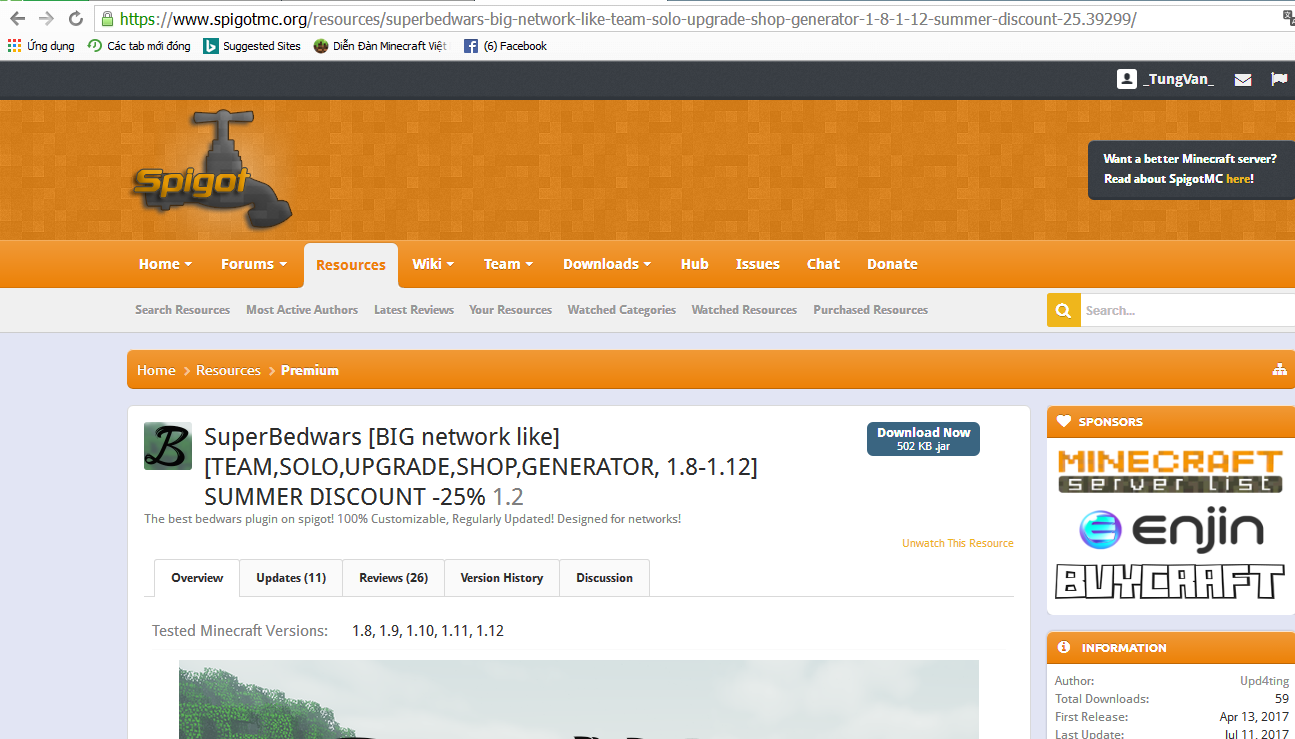This screenshot has width=1295, height=739.
Task: Click the Home breadcrumb link
Action: [156, 370]
